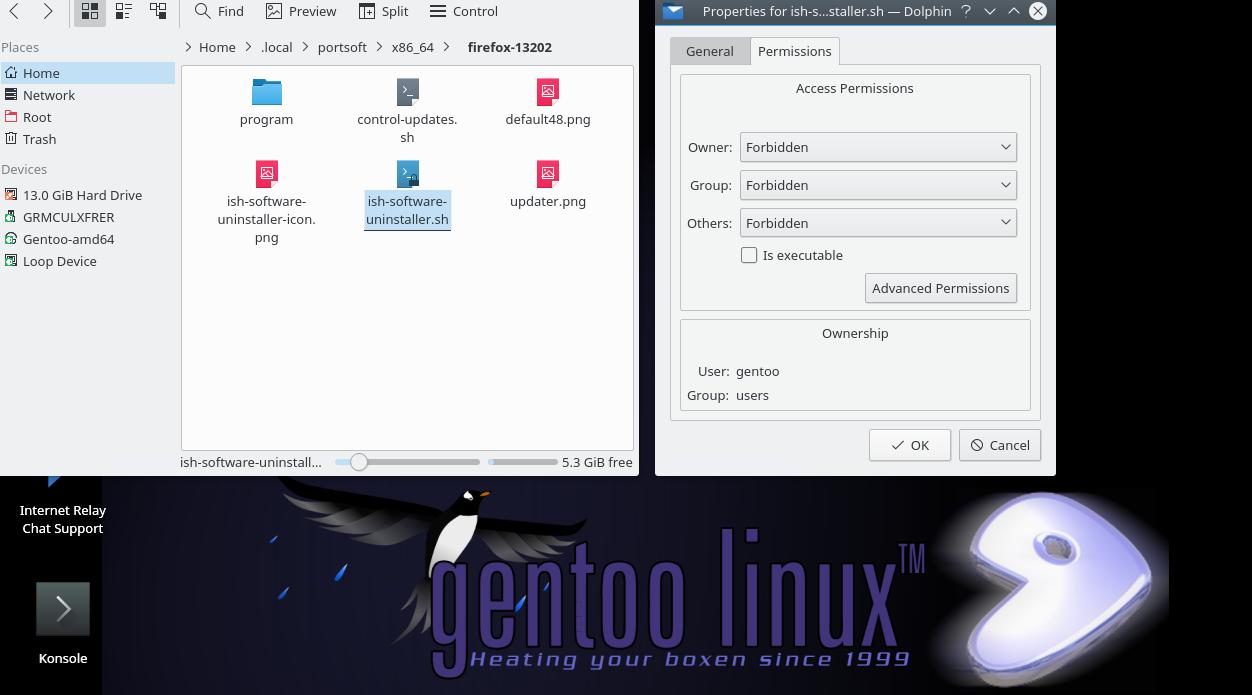Click the Properties dialog window menu icon
Image resolution: width=1252 pixels, height=695 pixels.
(x=673, y=11)
